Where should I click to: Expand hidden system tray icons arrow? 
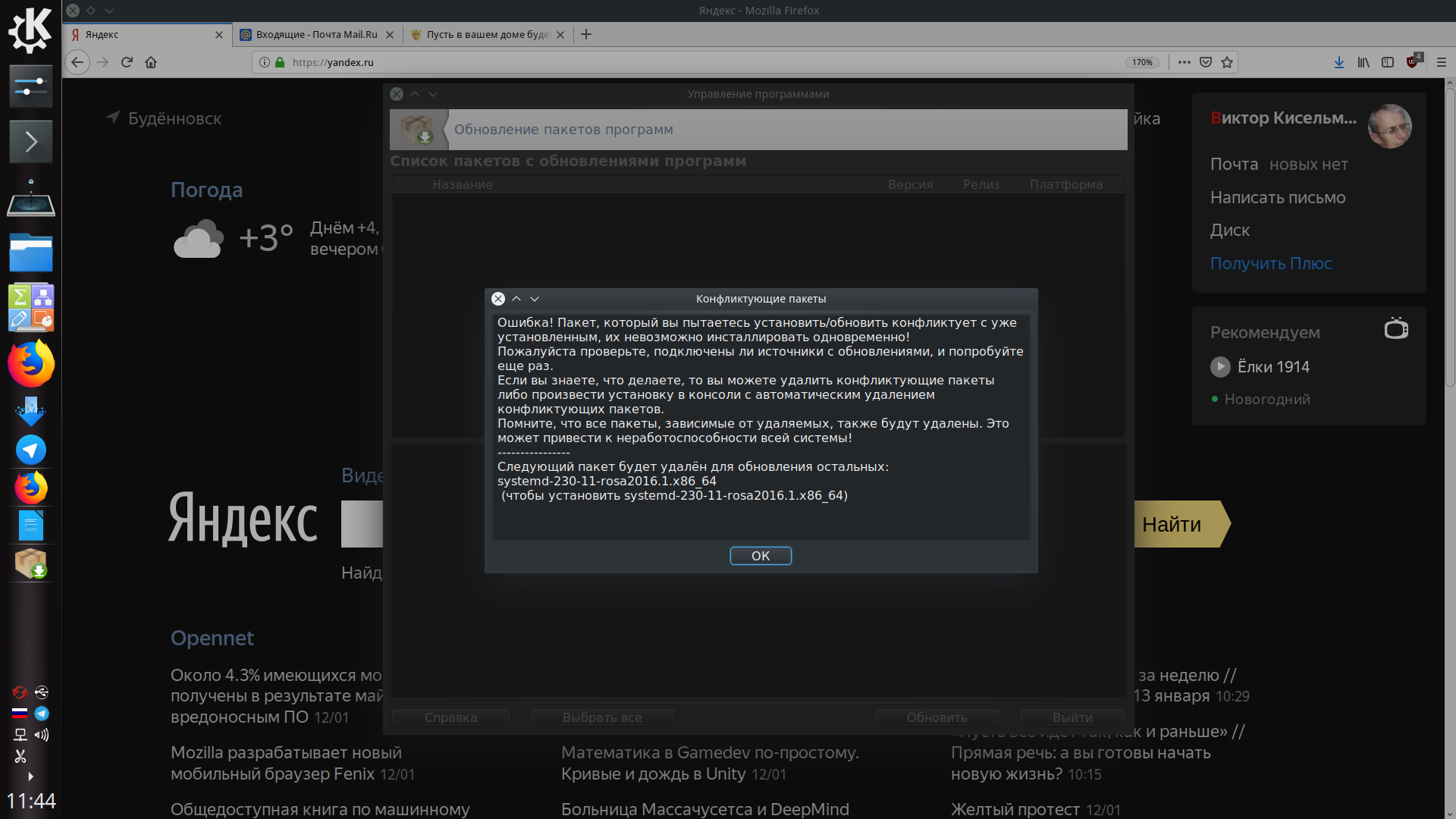tap(30, 777)
